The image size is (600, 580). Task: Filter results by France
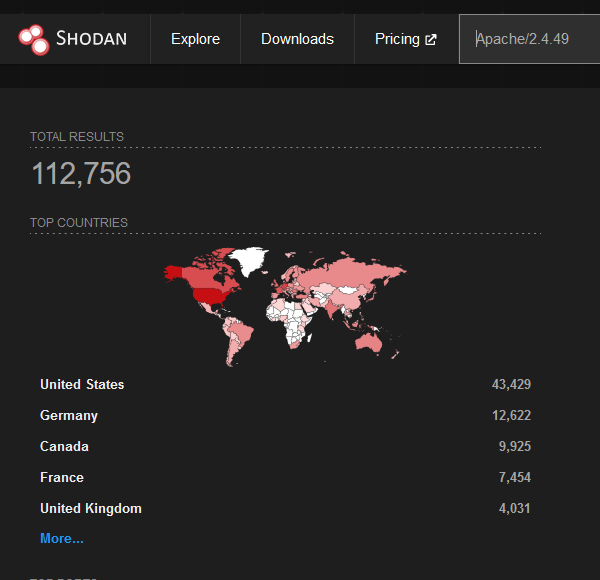point(62,477)
